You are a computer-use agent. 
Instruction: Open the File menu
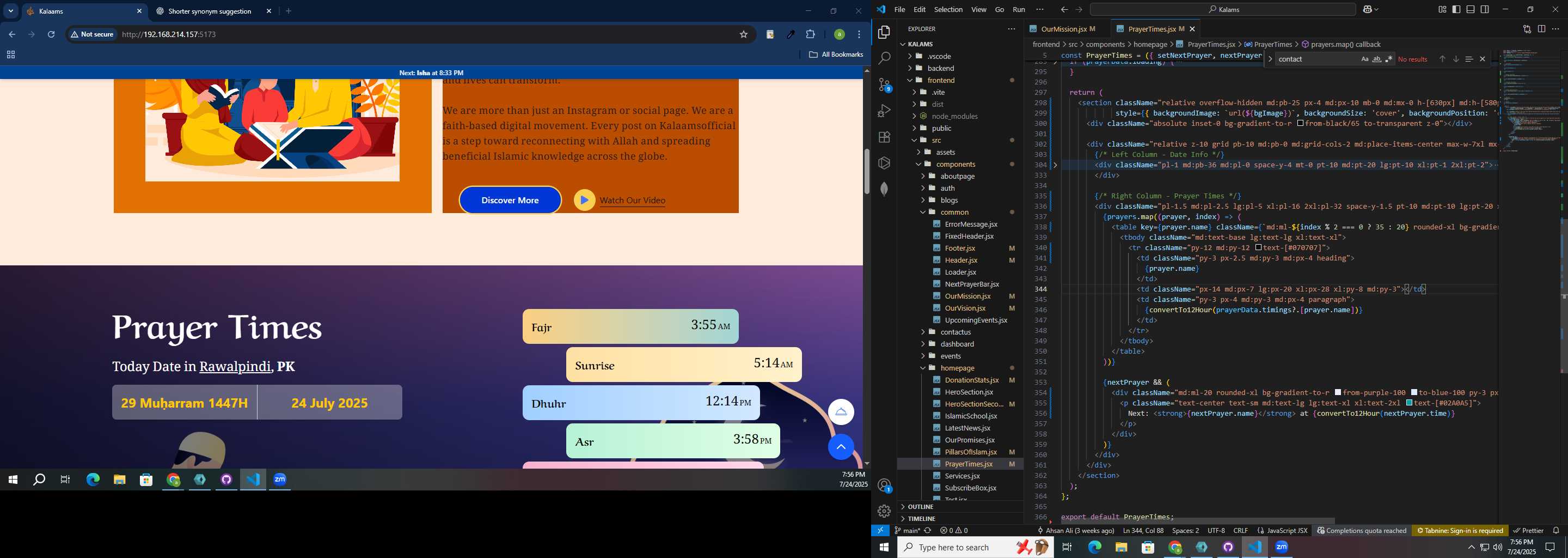(x=899, y=10)
